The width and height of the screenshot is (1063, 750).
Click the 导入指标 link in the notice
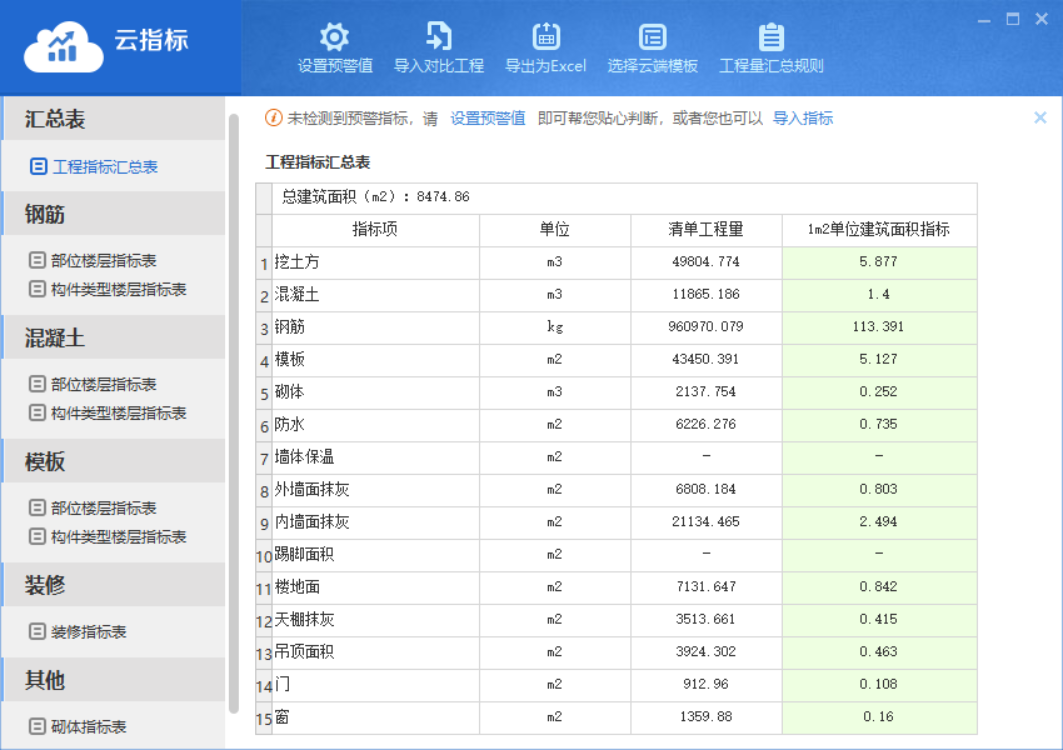click(803, 119)
